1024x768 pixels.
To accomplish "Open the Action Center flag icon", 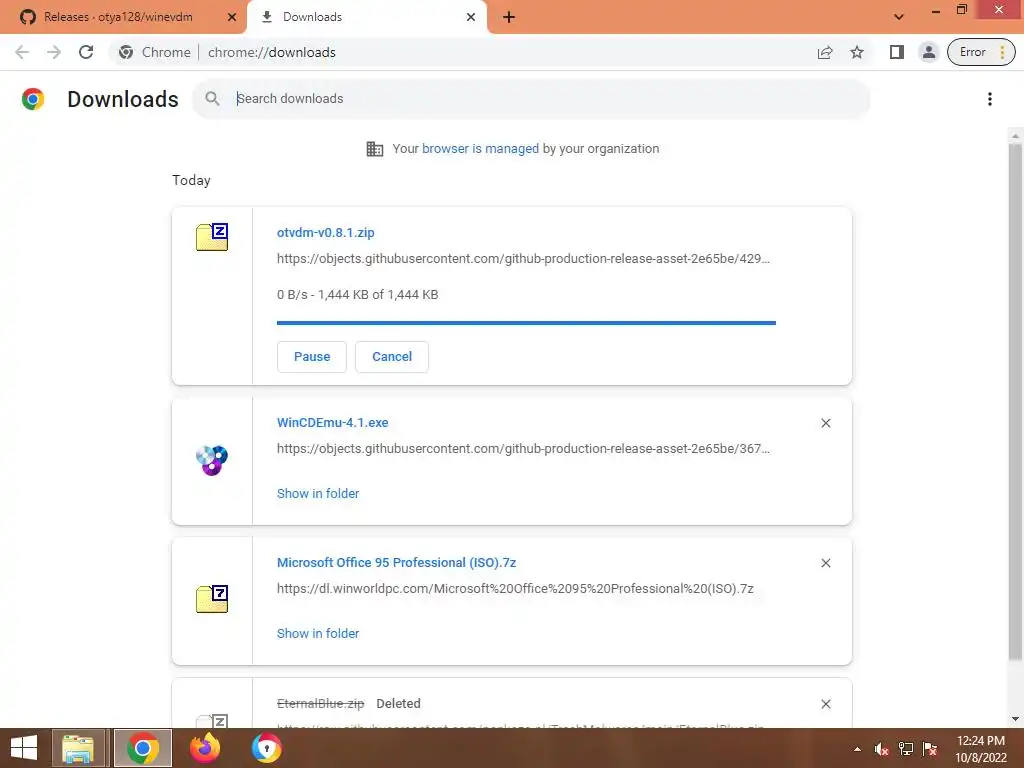I will click(930, 749).
